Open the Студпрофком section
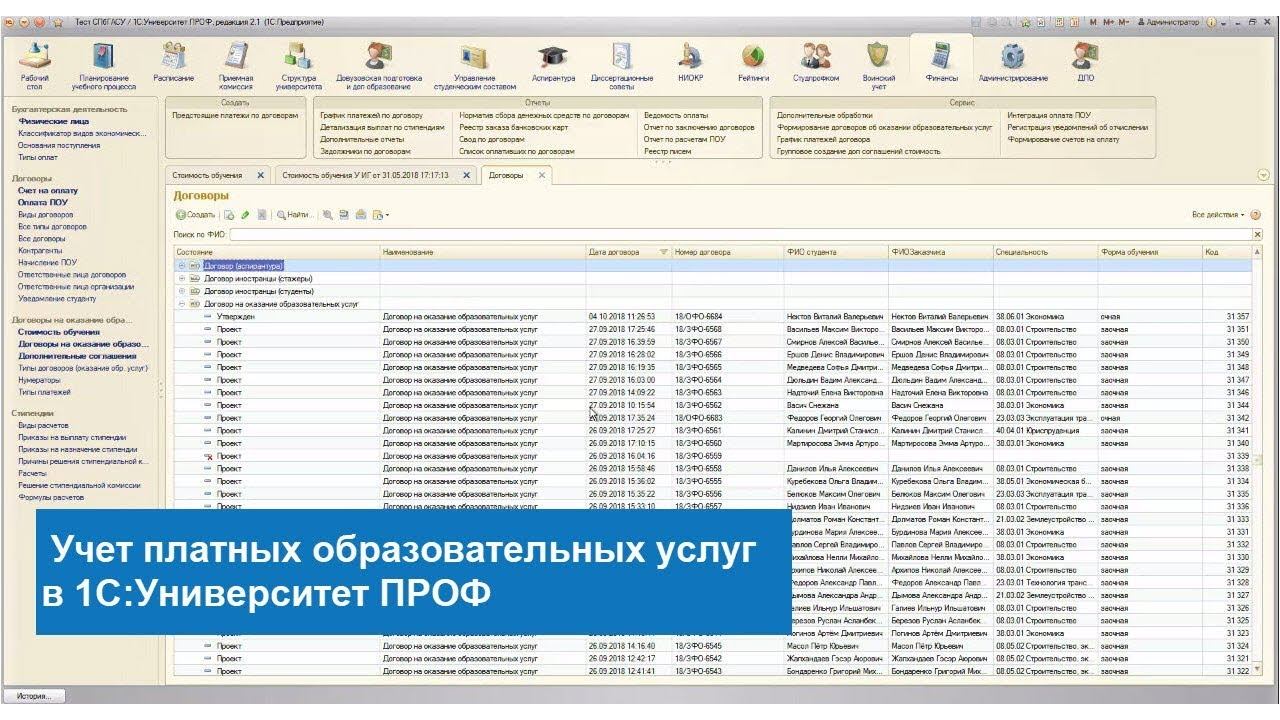This screenshot has height=720, width=1280. pos(815,60)
